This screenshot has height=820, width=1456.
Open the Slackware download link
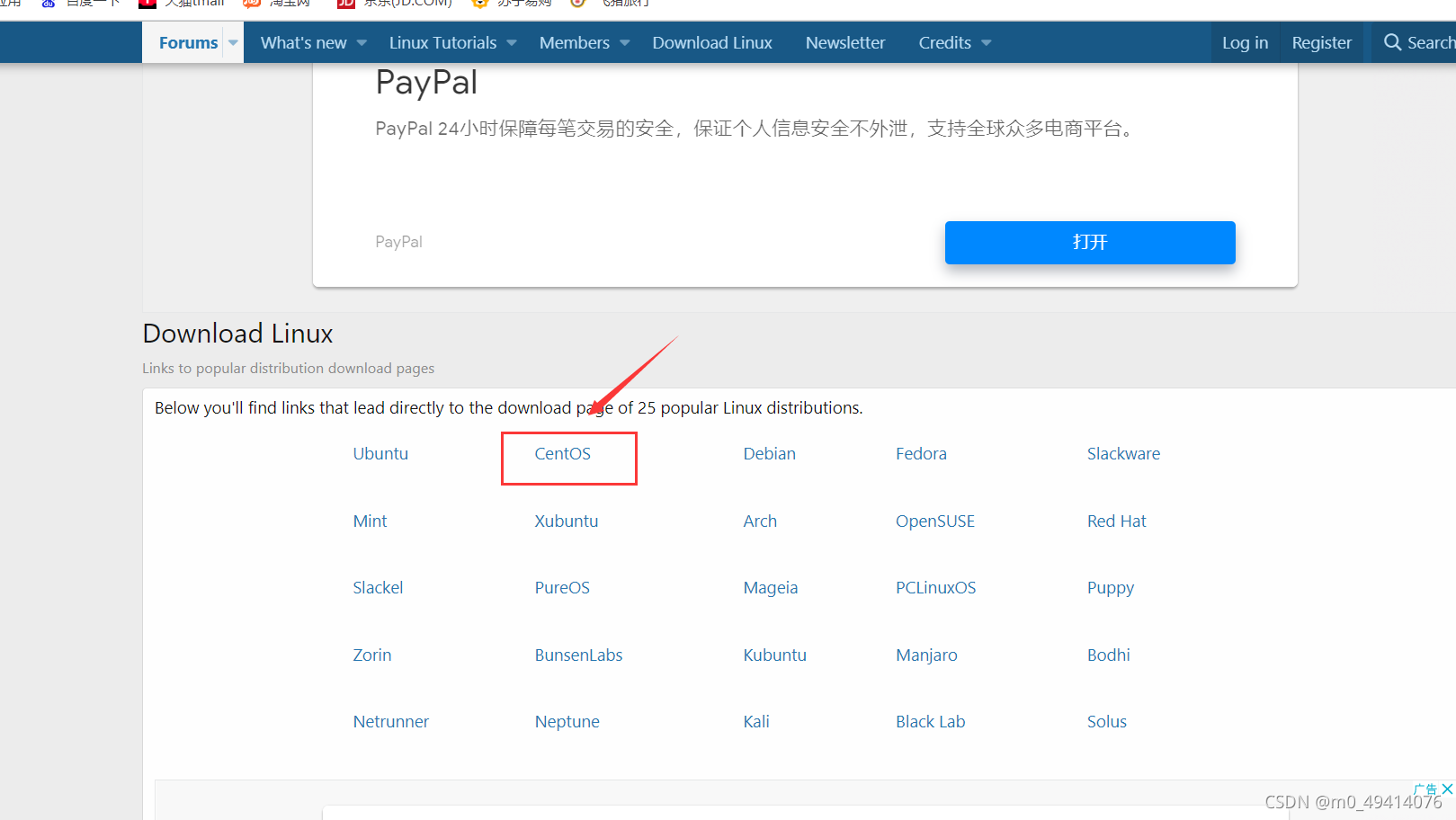[x=1123, y=454]
